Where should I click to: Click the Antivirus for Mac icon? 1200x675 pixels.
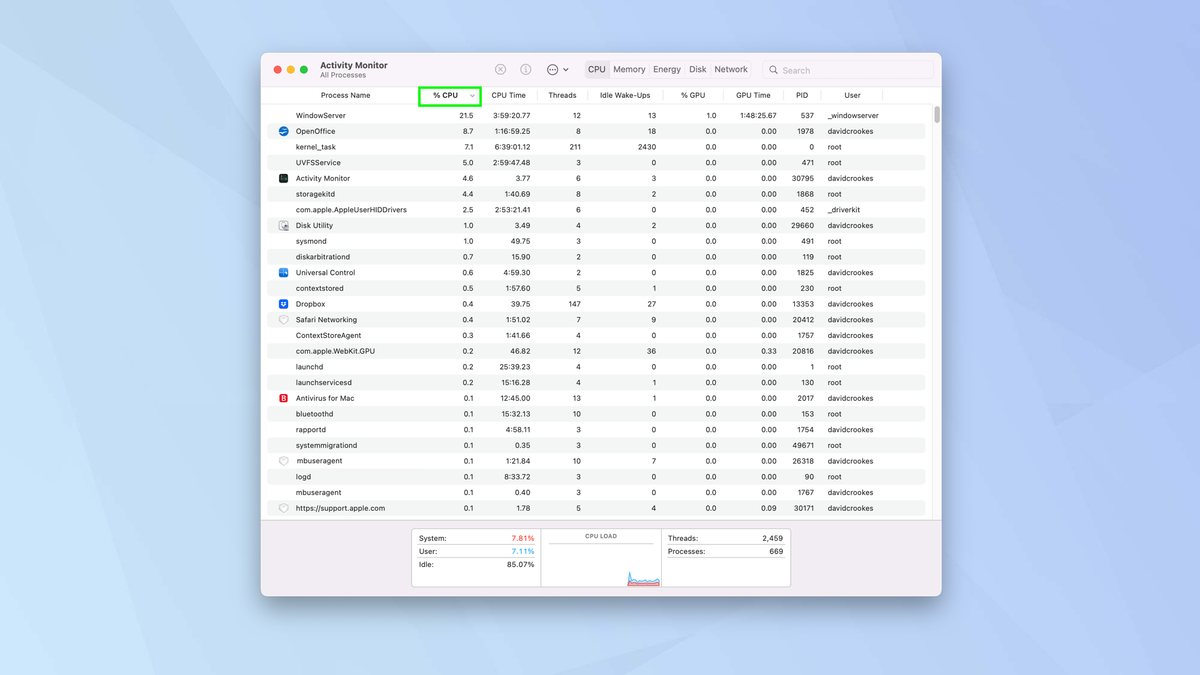tap(283, 398)
